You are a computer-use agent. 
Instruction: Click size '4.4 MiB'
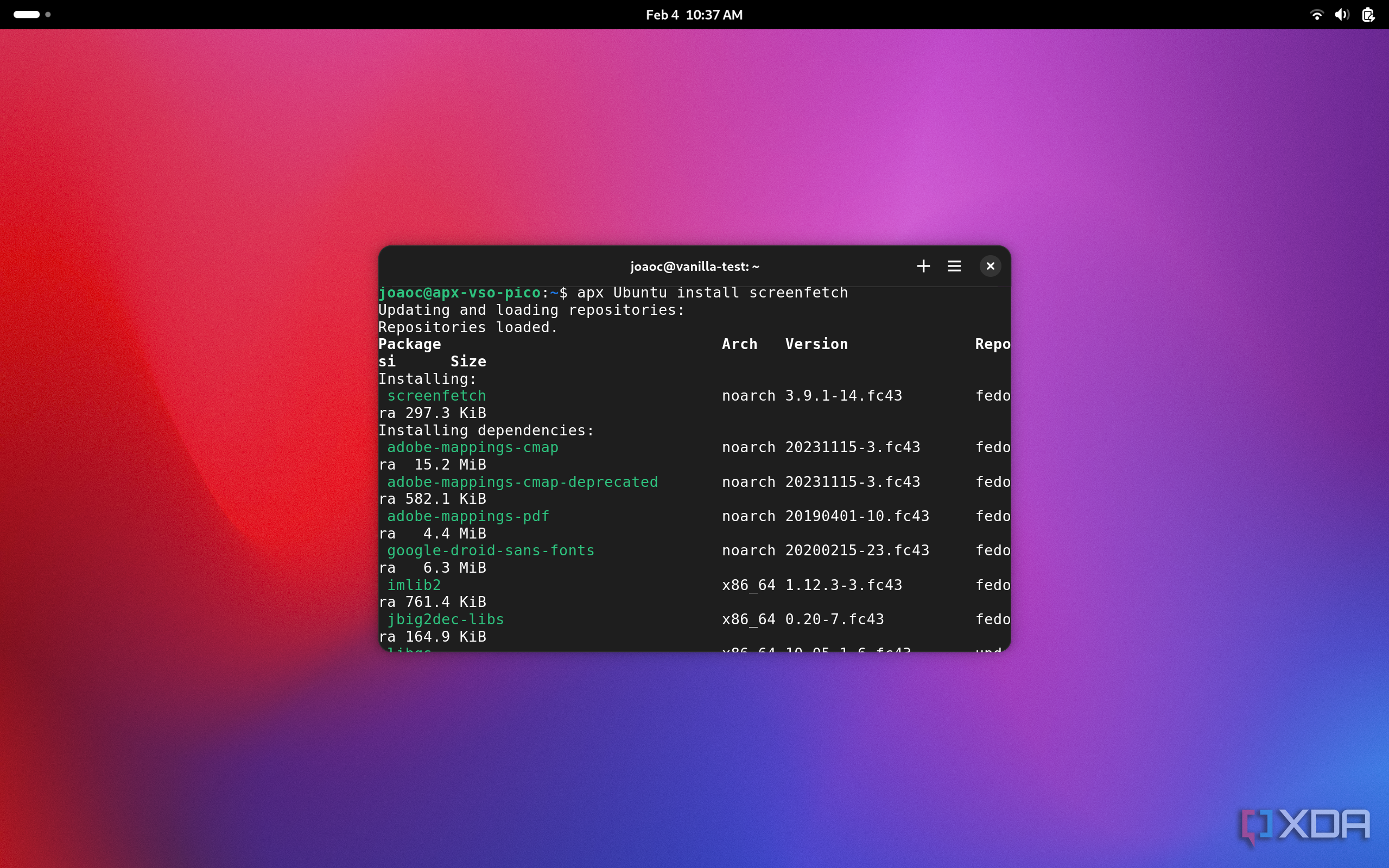[455, 533]
